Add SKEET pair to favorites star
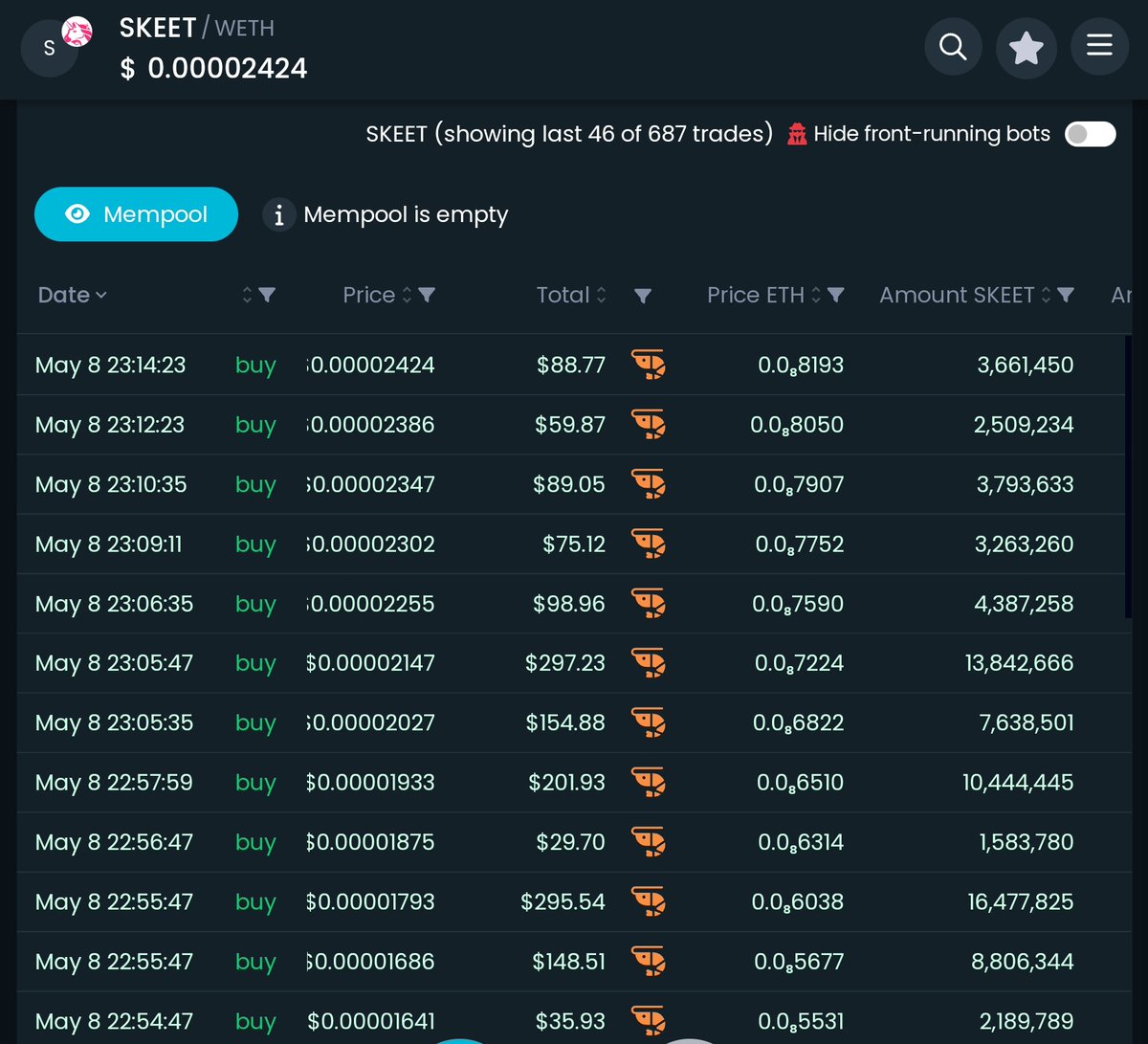Viewport: 1148px width, 1044px height. pyautogui.click(x=1027, y=47)
